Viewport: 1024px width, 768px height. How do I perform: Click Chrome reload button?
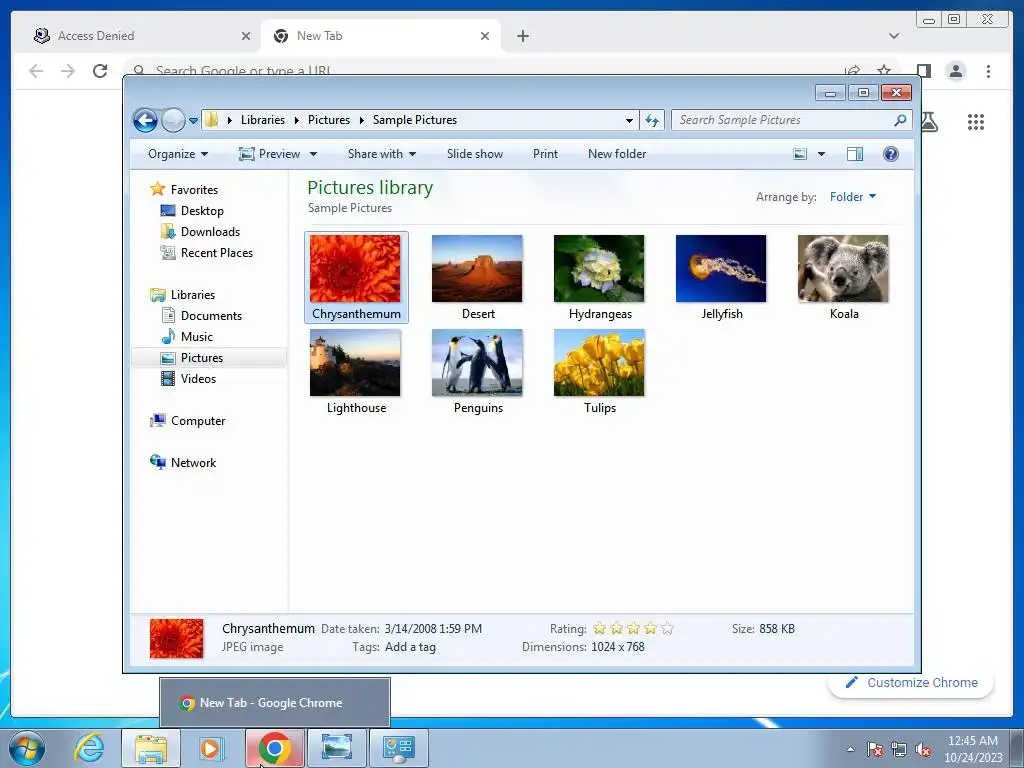(100, 71)
